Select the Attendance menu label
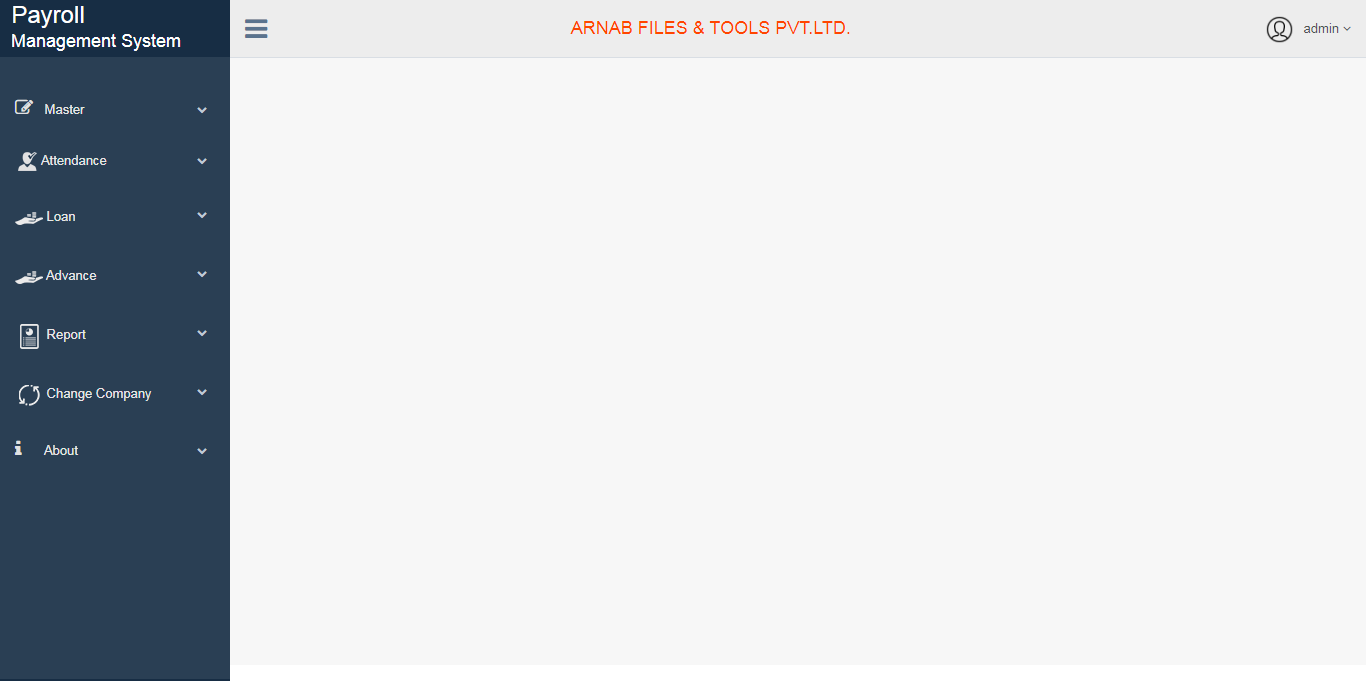This screenshot has height=681, width=1366. (74, 160)
